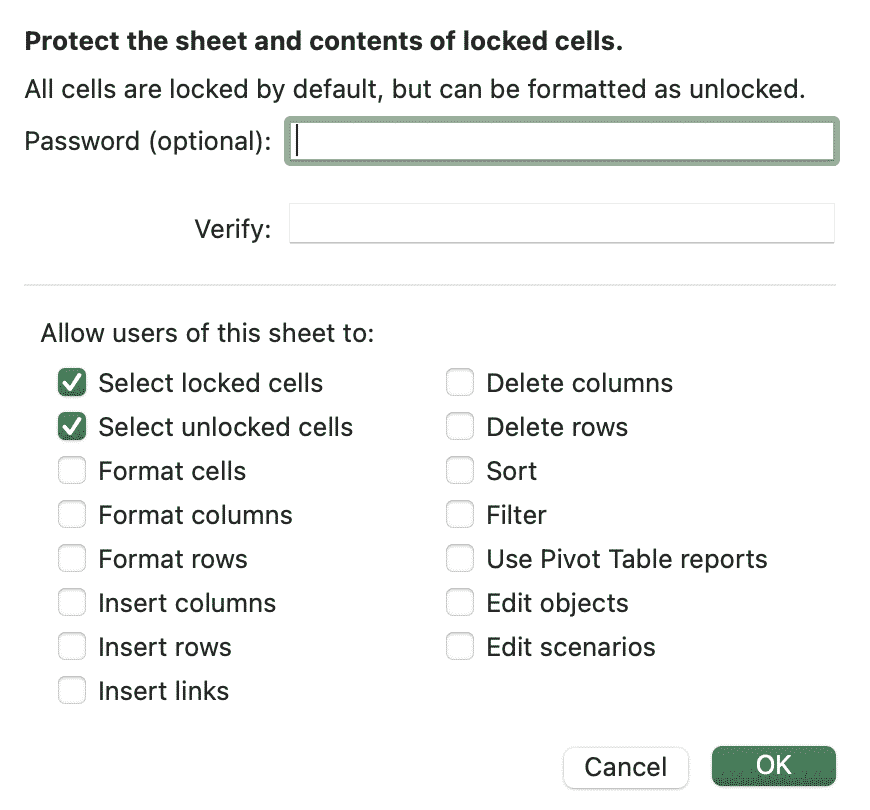This screenshot has width=870, height=810.
Task: Click into the Password (optional) field
Action: 561,141
